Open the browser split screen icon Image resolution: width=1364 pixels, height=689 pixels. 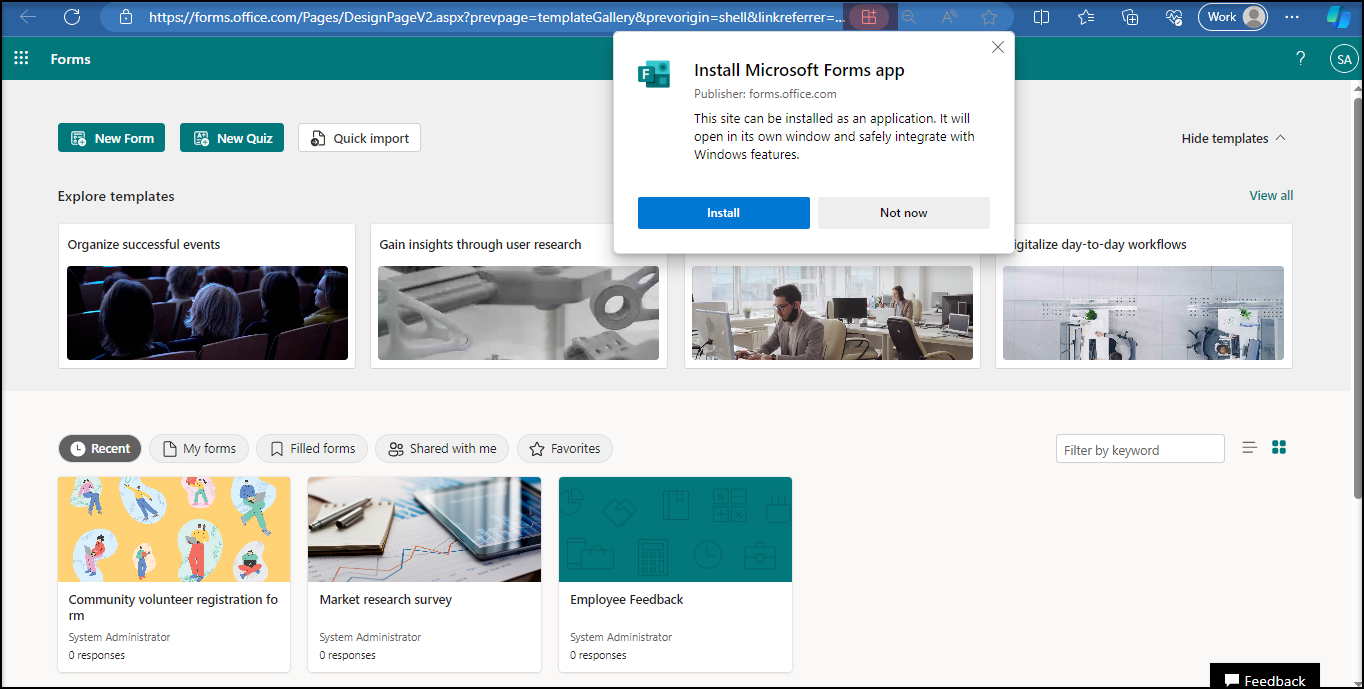(1041, 17)
